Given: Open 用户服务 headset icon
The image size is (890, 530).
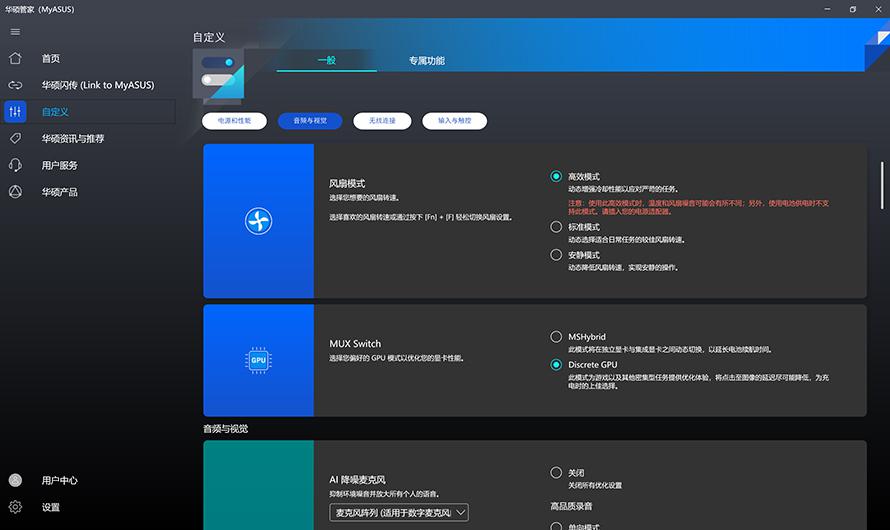Looking at the screenshot, I should pos(15,165).
